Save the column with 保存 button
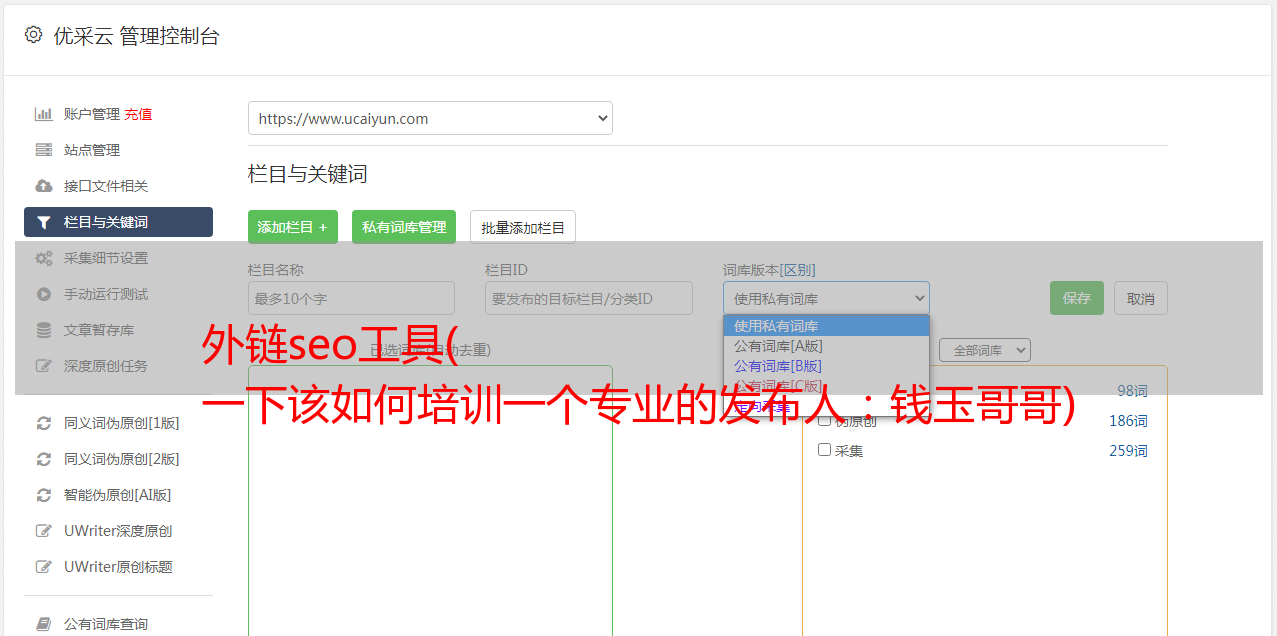The width and height of the screenshot is (1277, 636). [1077, 298]
